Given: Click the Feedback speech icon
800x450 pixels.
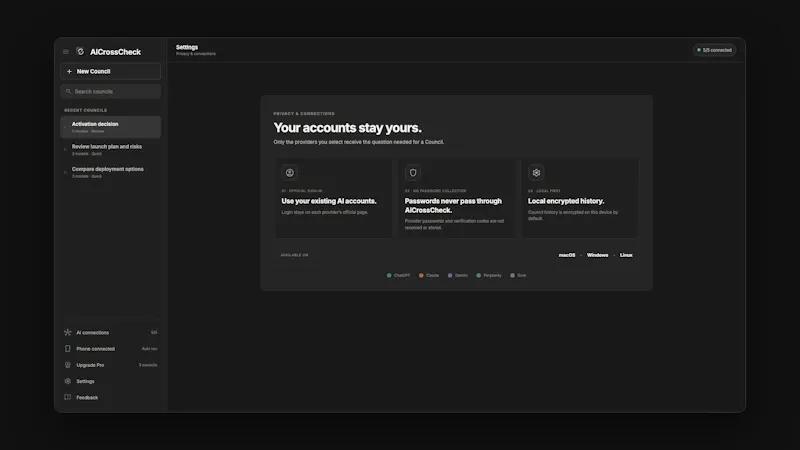Looking at the screenshot, I should (x=67, y=397).
